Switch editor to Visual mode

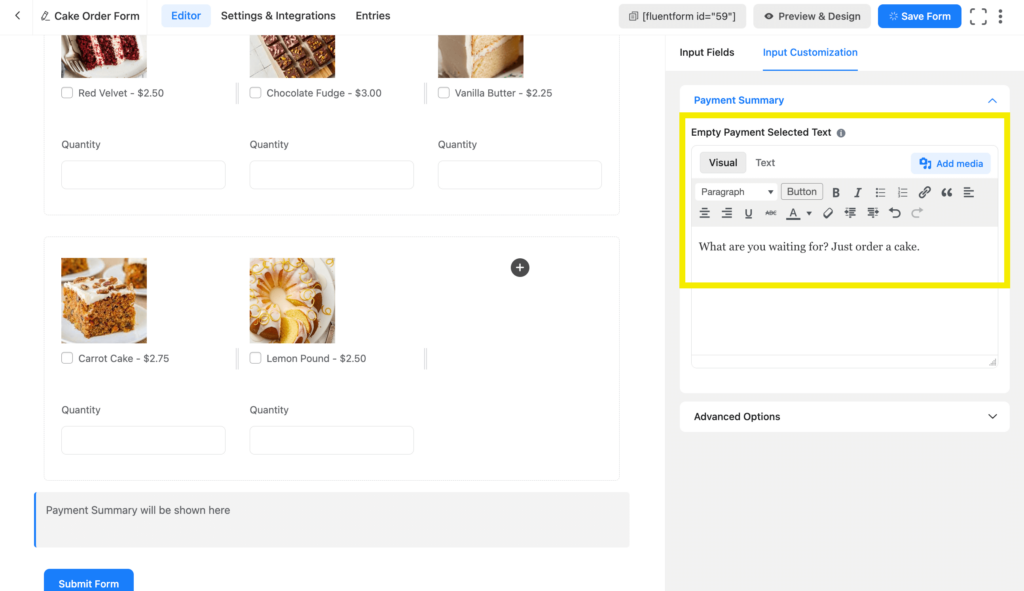click(x=723, y=163)
